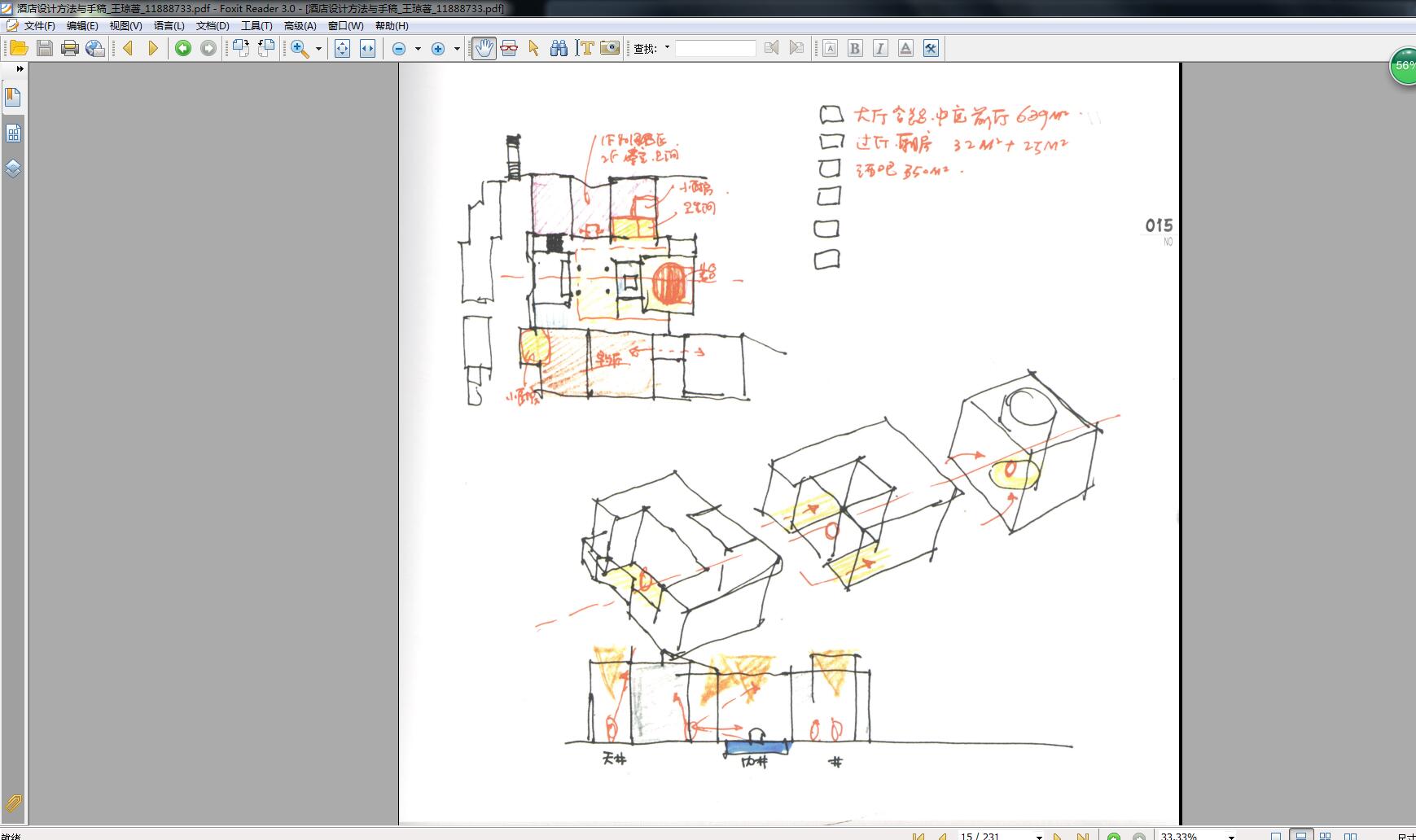
Task: Jump to last page in status bar
Action: pyautogui.click(x=1082, y=836)
